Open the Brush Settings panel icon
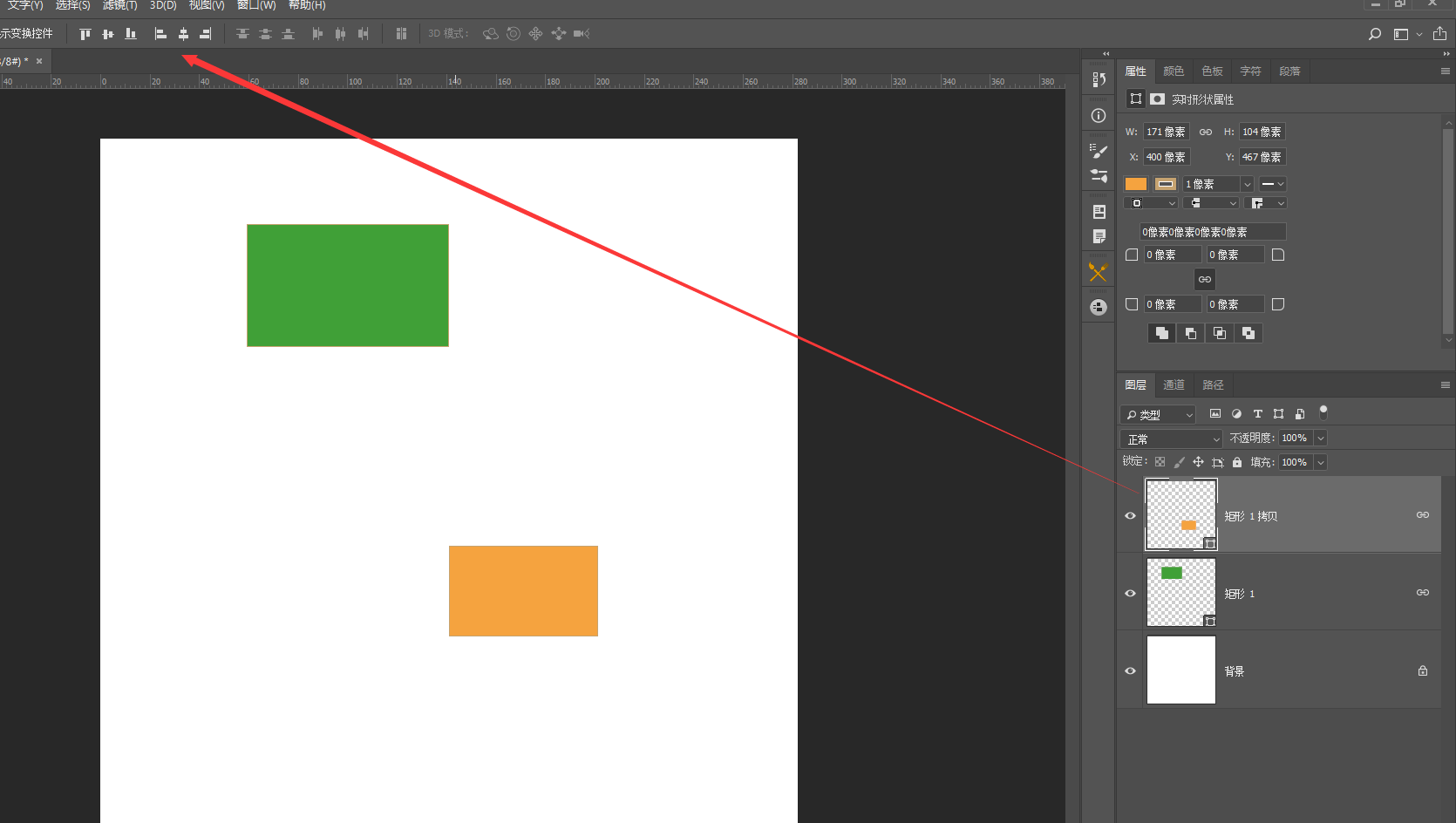This screenshot has height=823, width=1456. tap(1099, 151)
